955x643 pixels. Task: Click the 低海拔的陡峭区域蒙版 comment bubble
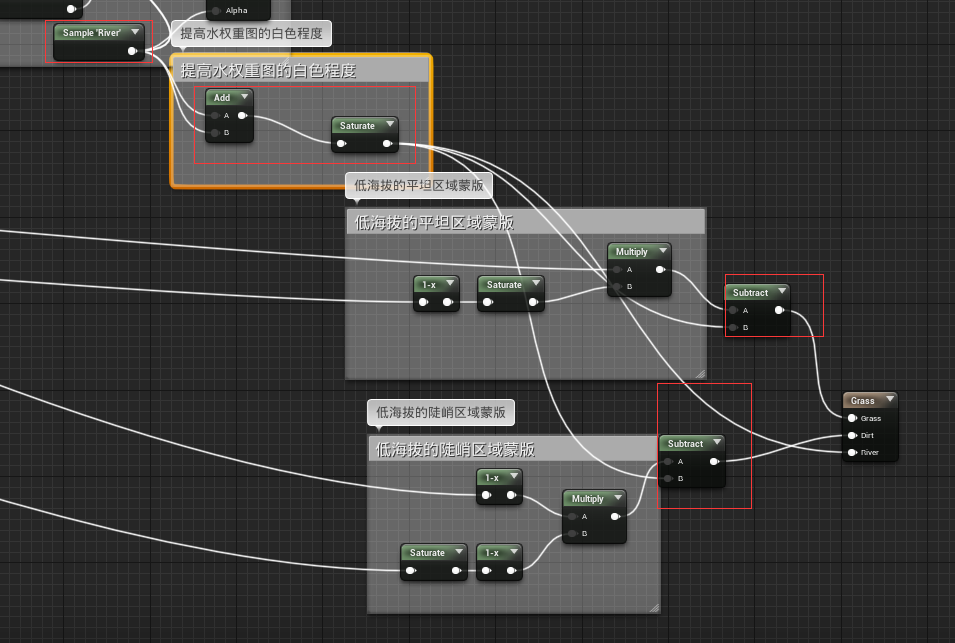[441, 412]
